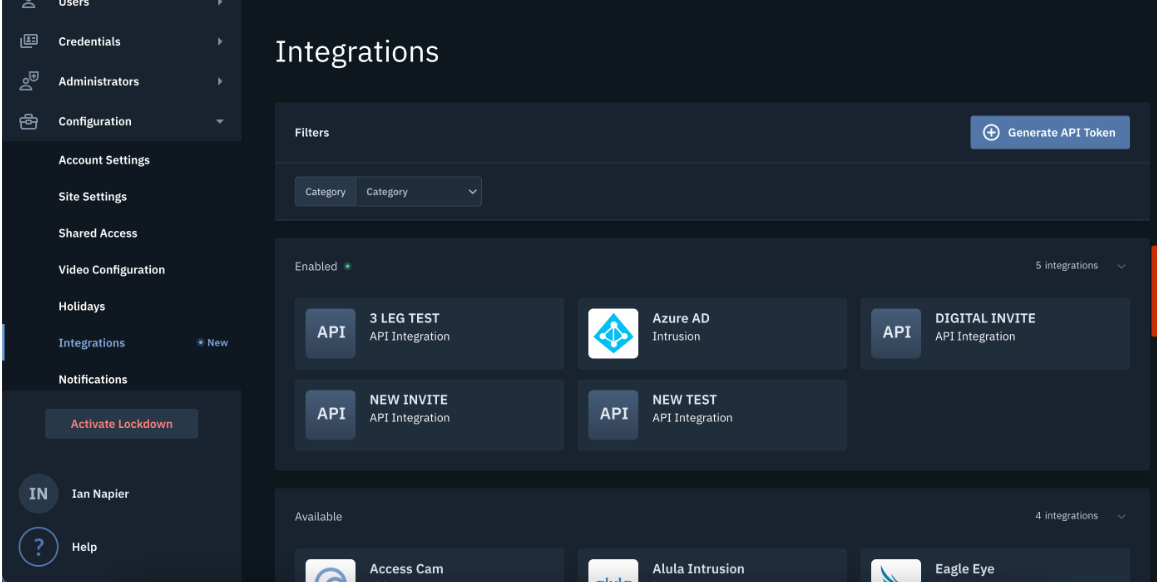Expand the Credentials menu arrow
Screen dimensions: 1157x582
(x=220, y=41)
